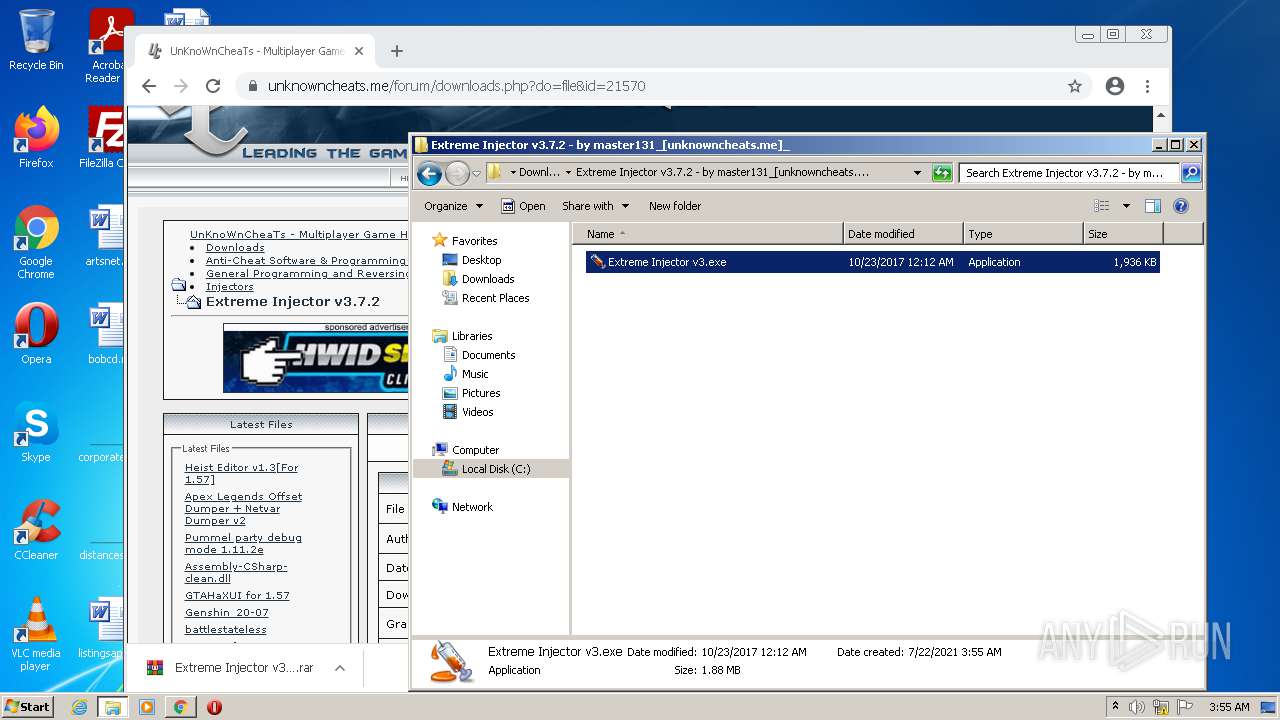This screenshot has width=1280, height=720.
Task: Click the Explorer search magnifier icon
Action: pos(1190,173)
